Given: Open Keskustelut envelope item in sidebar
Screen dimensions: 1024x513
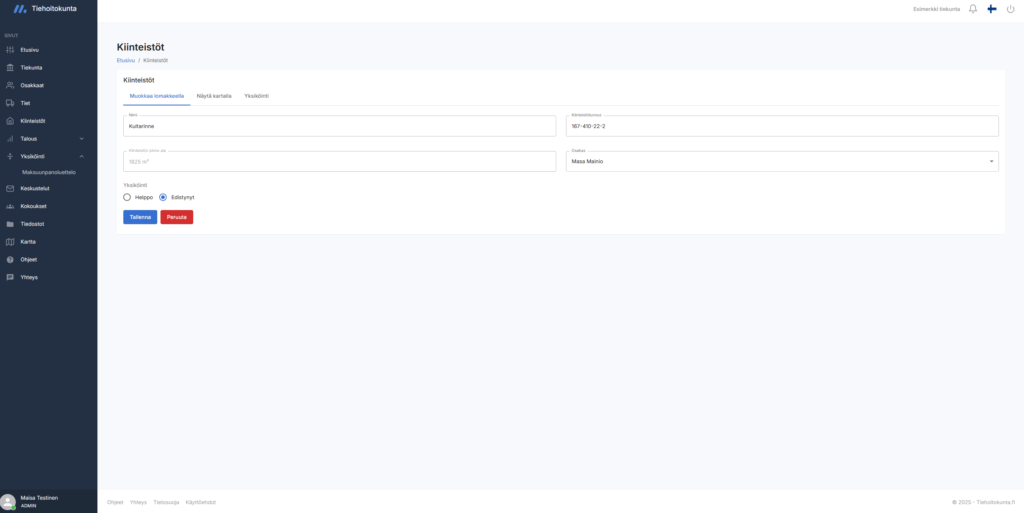Looking at the screenshot, I should point(34,188).
